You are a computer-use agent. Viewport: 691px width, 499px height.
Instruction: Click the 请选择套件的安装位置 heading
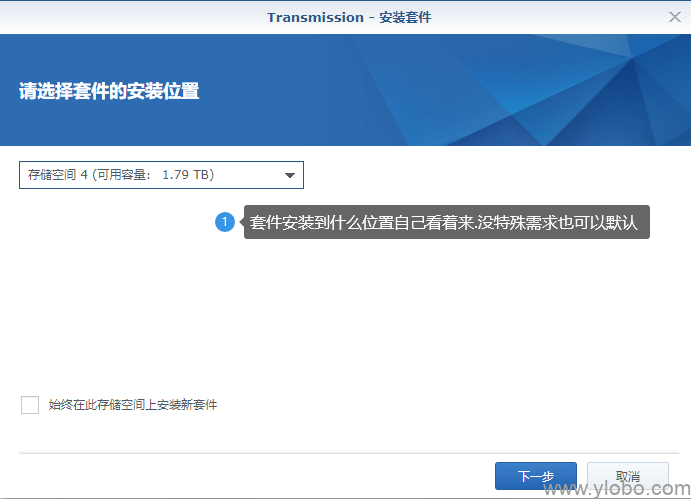point(109,91)
